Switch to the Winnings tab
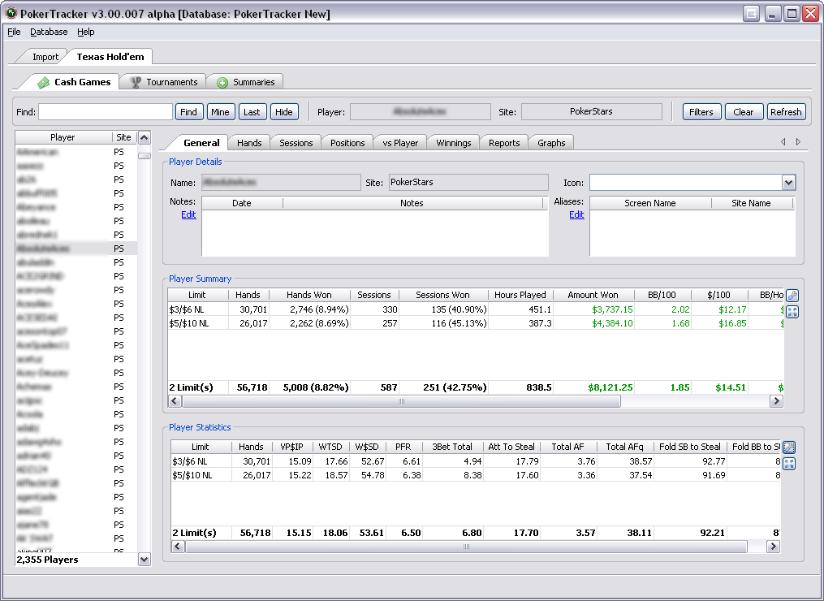This screenshot has height=602, width=826. (454, 143)
